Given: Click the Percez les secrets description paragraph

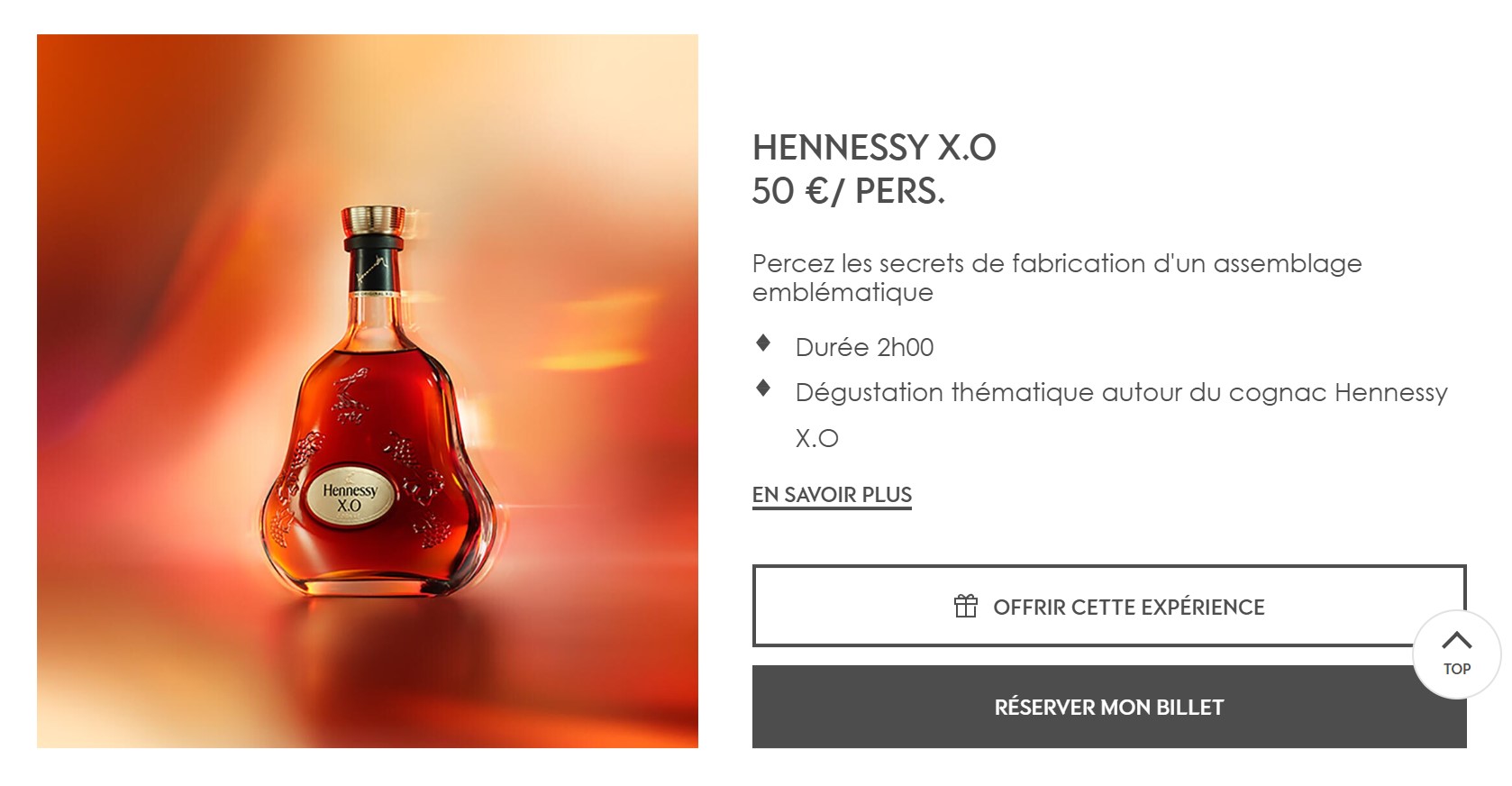Looking at the screenshot, I should point(1057,278).
